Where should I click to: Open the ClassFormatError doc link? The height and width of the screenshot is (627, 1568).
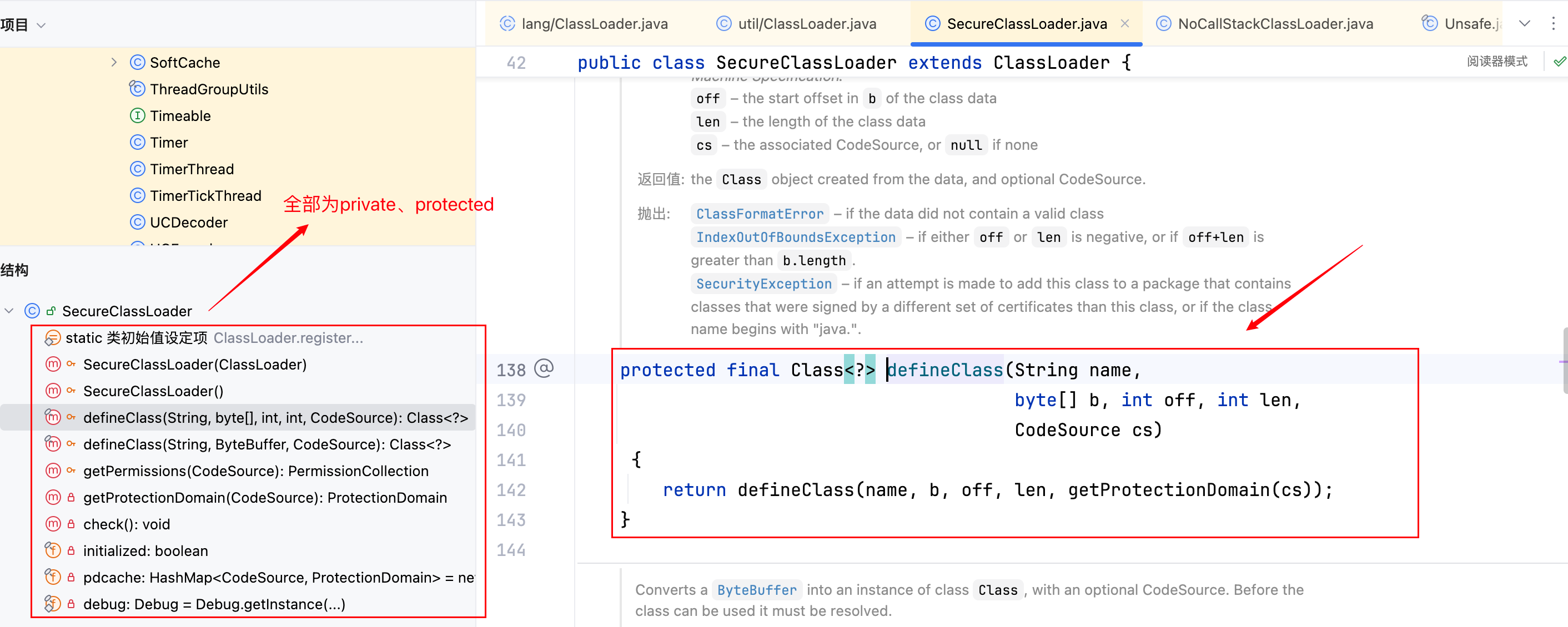[759, 214]
